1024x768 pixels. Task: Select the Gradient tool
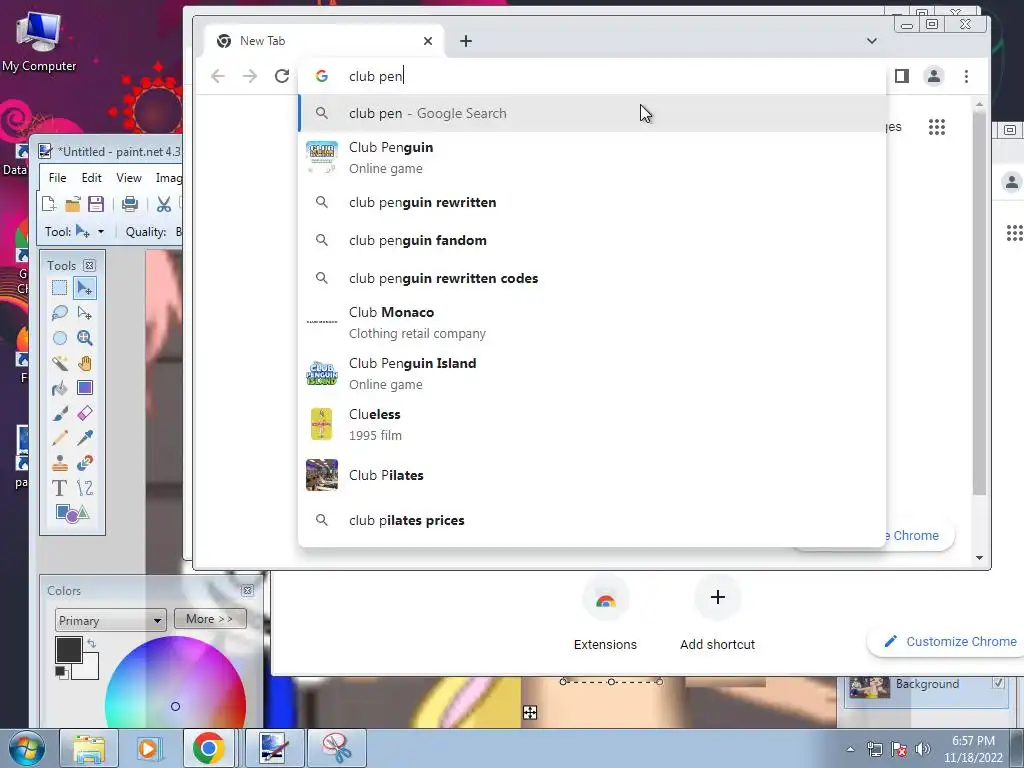(x=85, y=388)
